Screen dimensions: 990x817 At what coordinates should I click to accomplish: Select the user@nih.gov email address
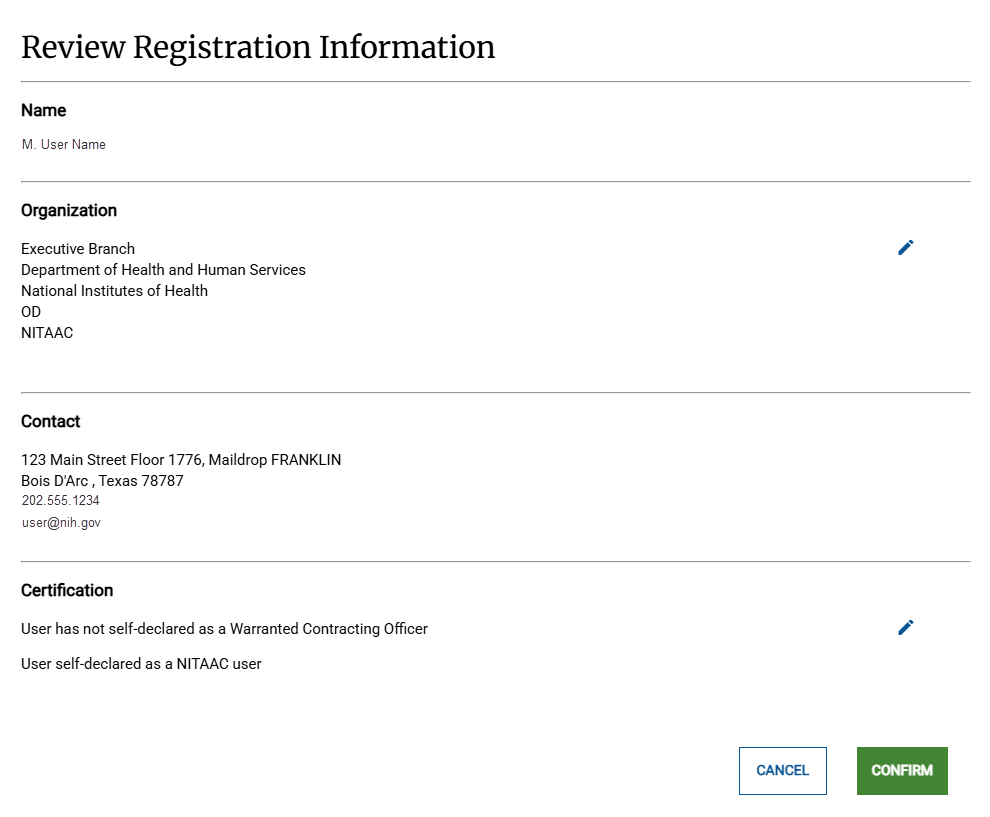(61, 522)
